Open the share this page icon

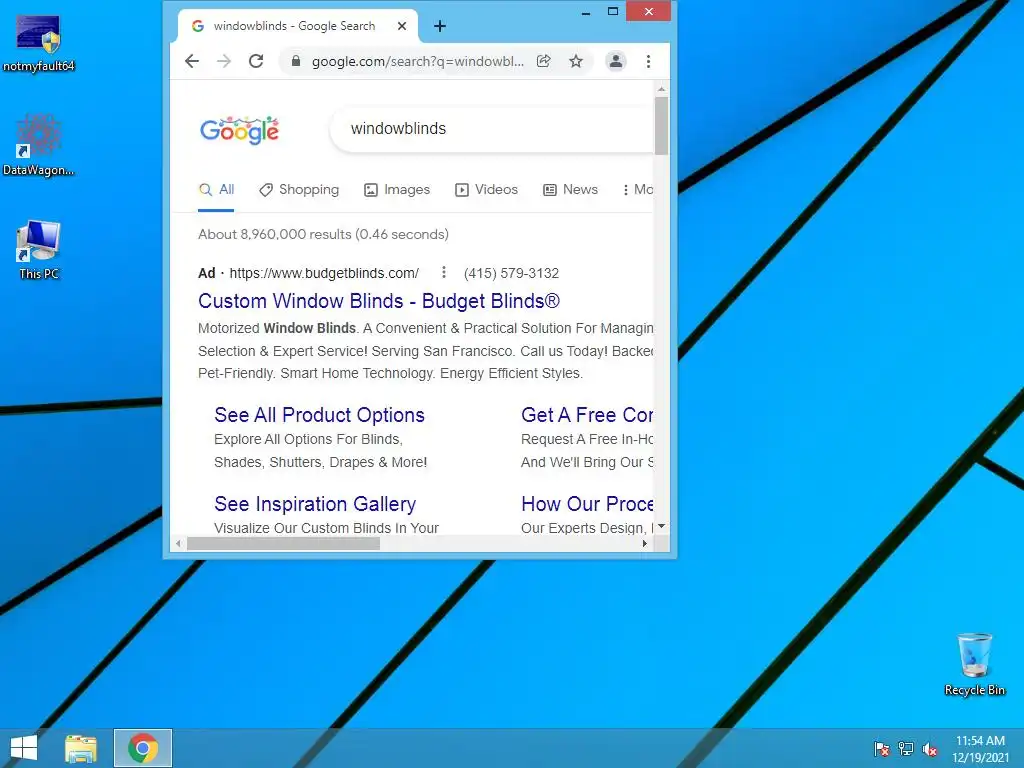pos(543,61)
